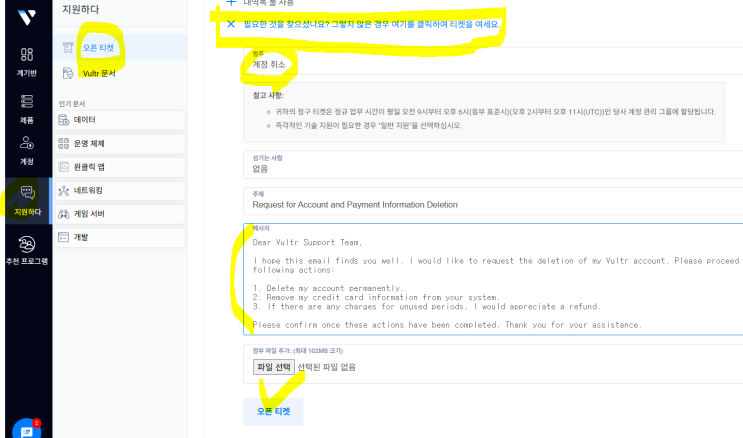
Task: Click the grid icon beside 운영 체제
Action: click(x=63, y=144)
